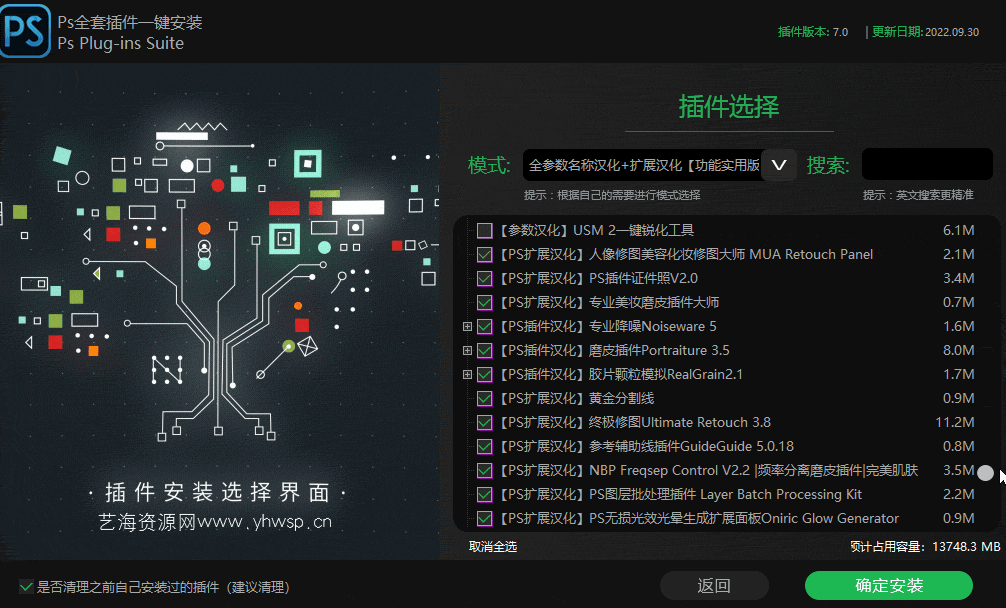
Task: Click the 提示：英文搜索更精准 hint
Action: [x=918, y=195]
